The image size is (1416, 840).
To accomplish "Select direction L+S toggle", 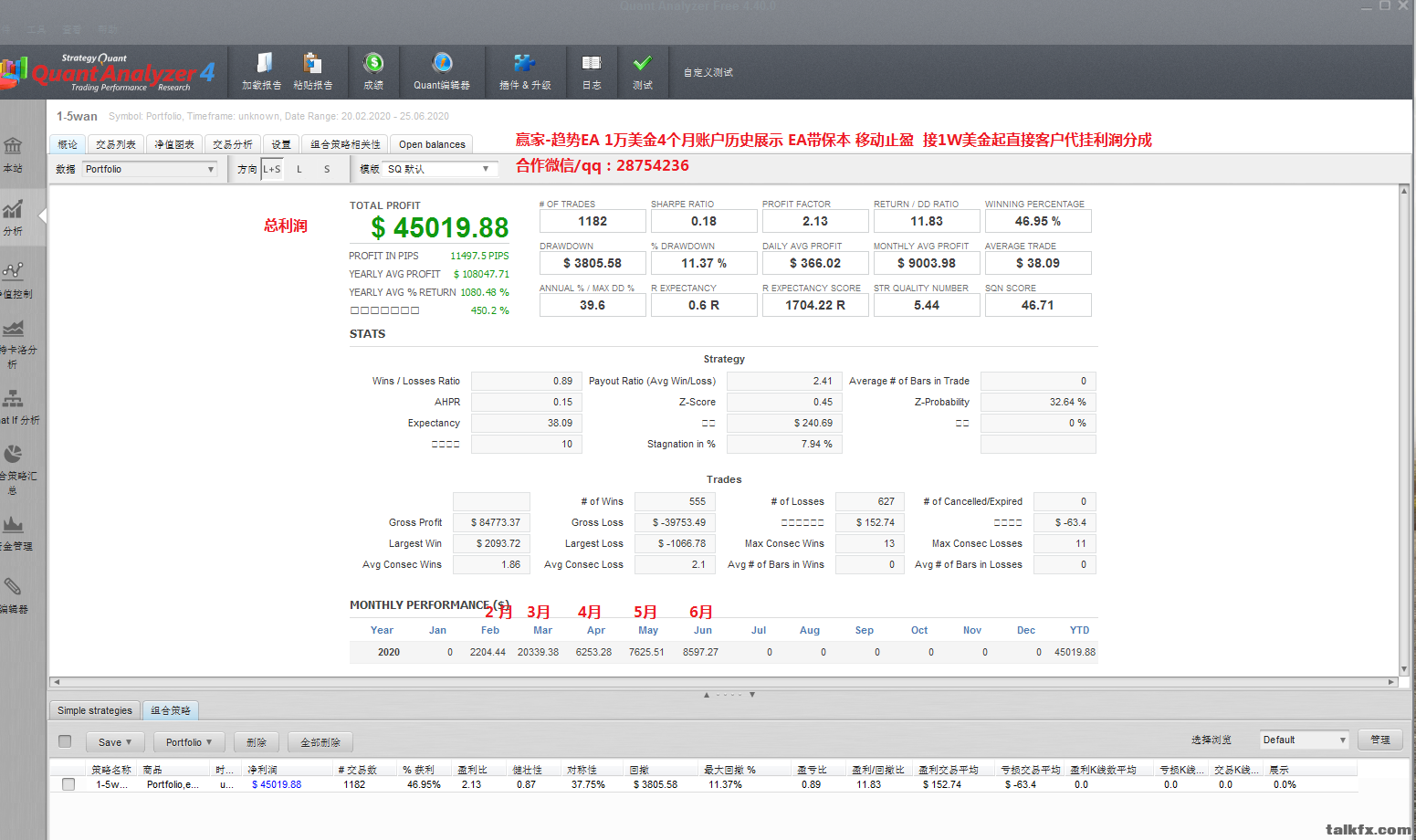I will click(272, 169).
